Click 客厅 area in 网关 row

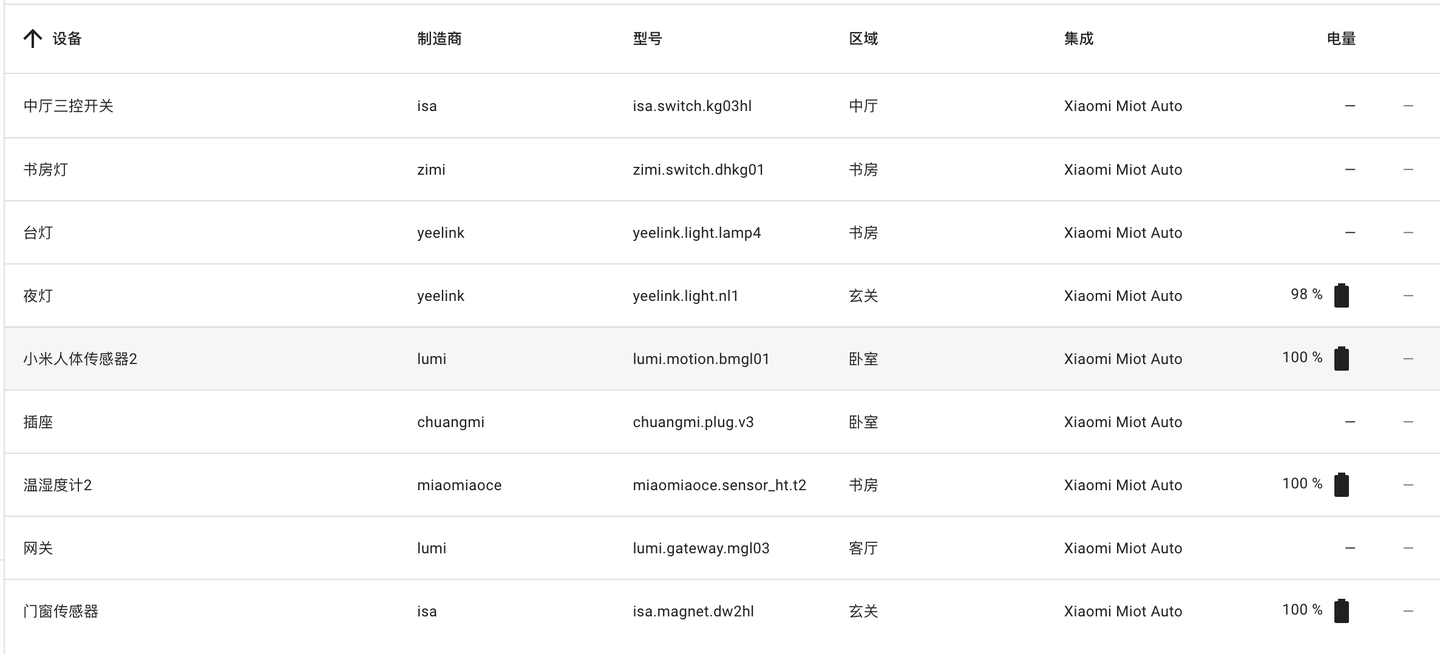[863, 548]
